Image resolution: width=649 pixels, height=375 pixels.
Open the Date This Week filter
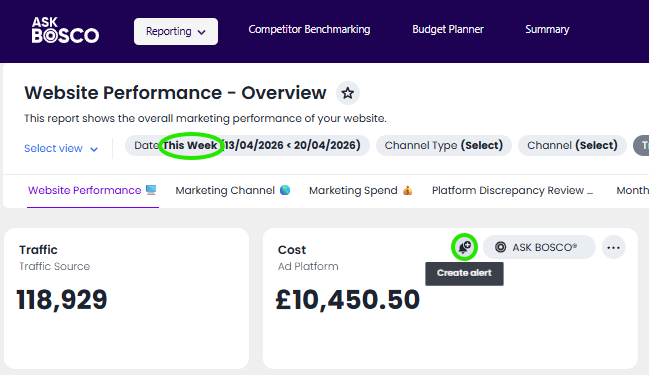point(247,145)
